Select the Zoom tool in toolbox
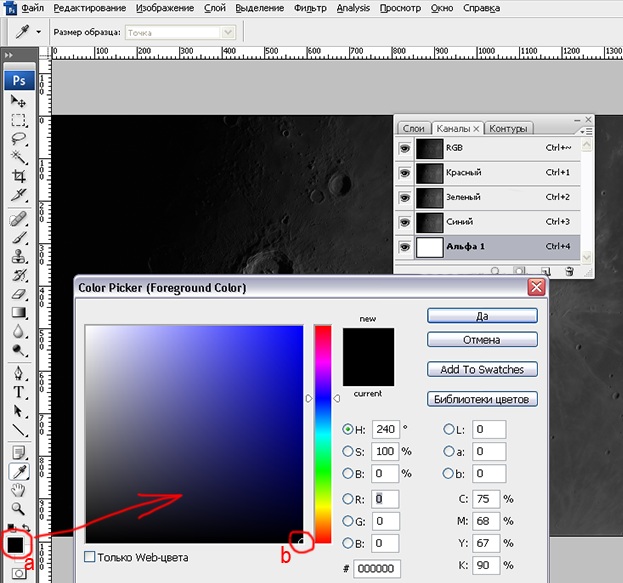The width and height of the screenshot is (623, 583). (x=19, y=508)
